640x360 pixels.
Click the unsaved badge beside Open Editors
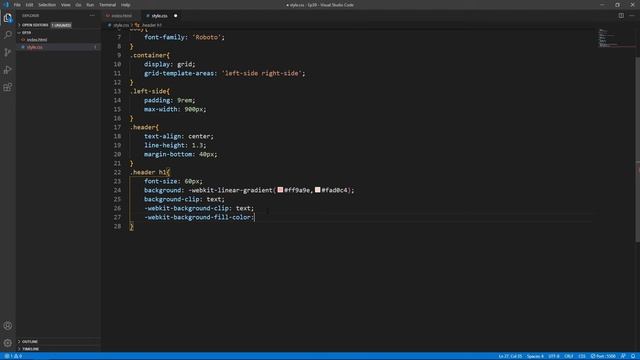61,25
